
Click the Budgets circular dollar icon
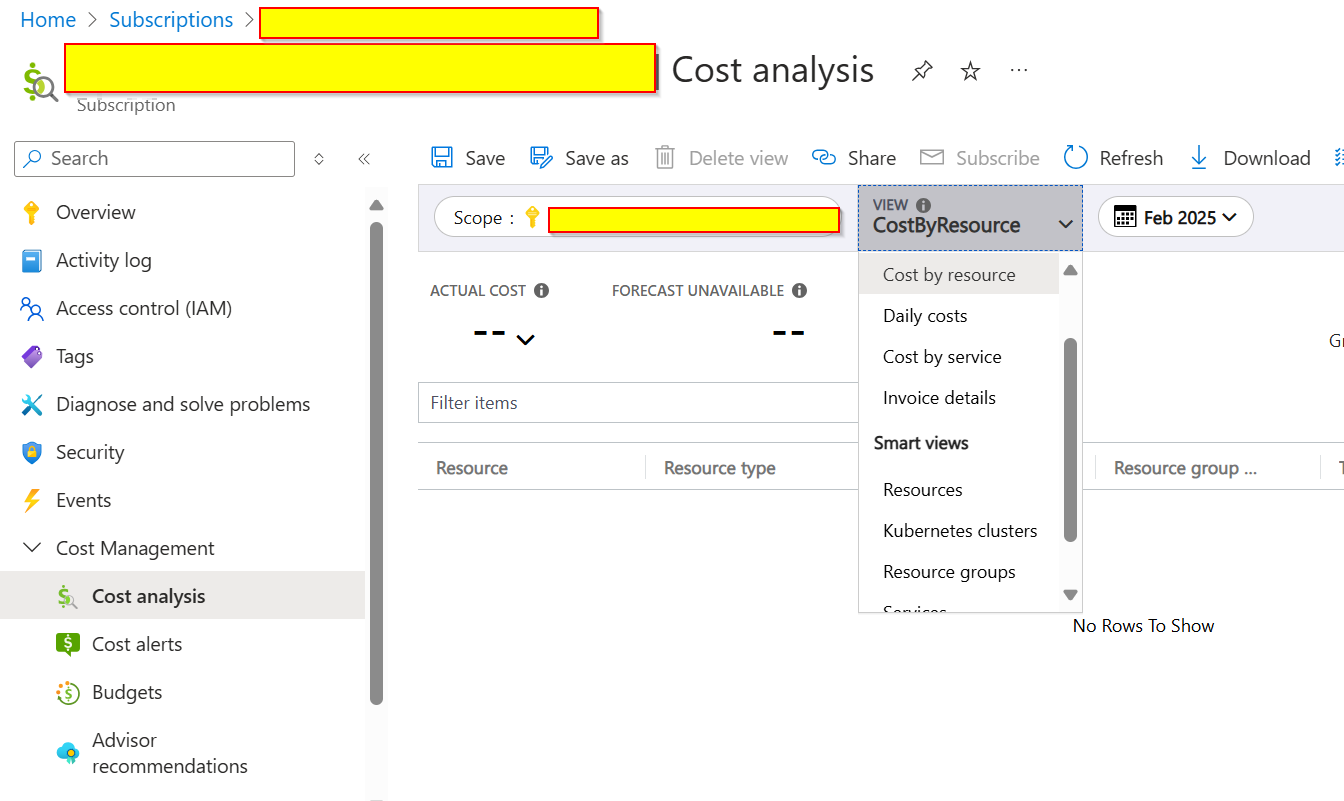point(68,693)
